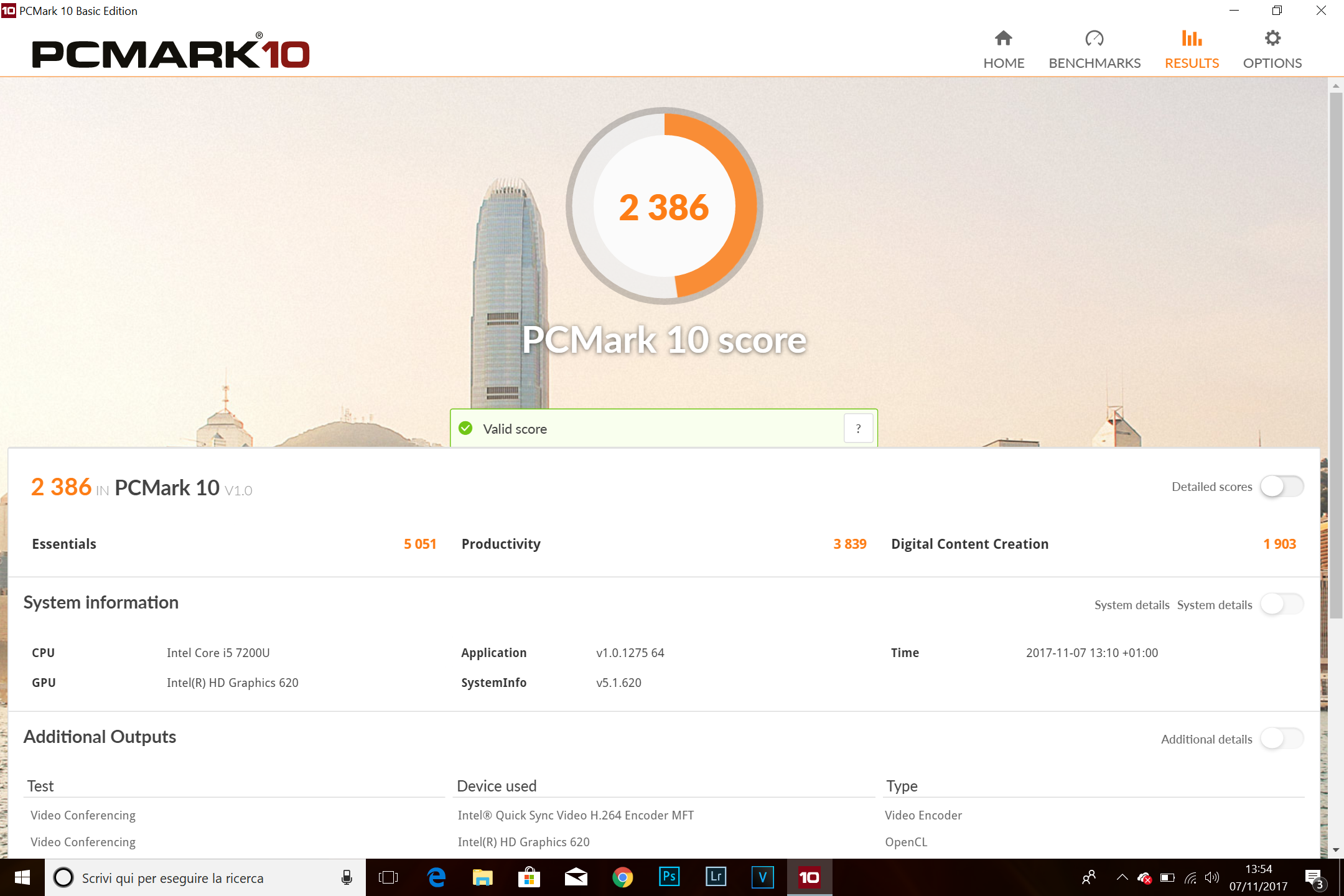Launch Photoshop from the taskbar
Viewport: 1344px width, 896px height.
(x=669, y=877)
